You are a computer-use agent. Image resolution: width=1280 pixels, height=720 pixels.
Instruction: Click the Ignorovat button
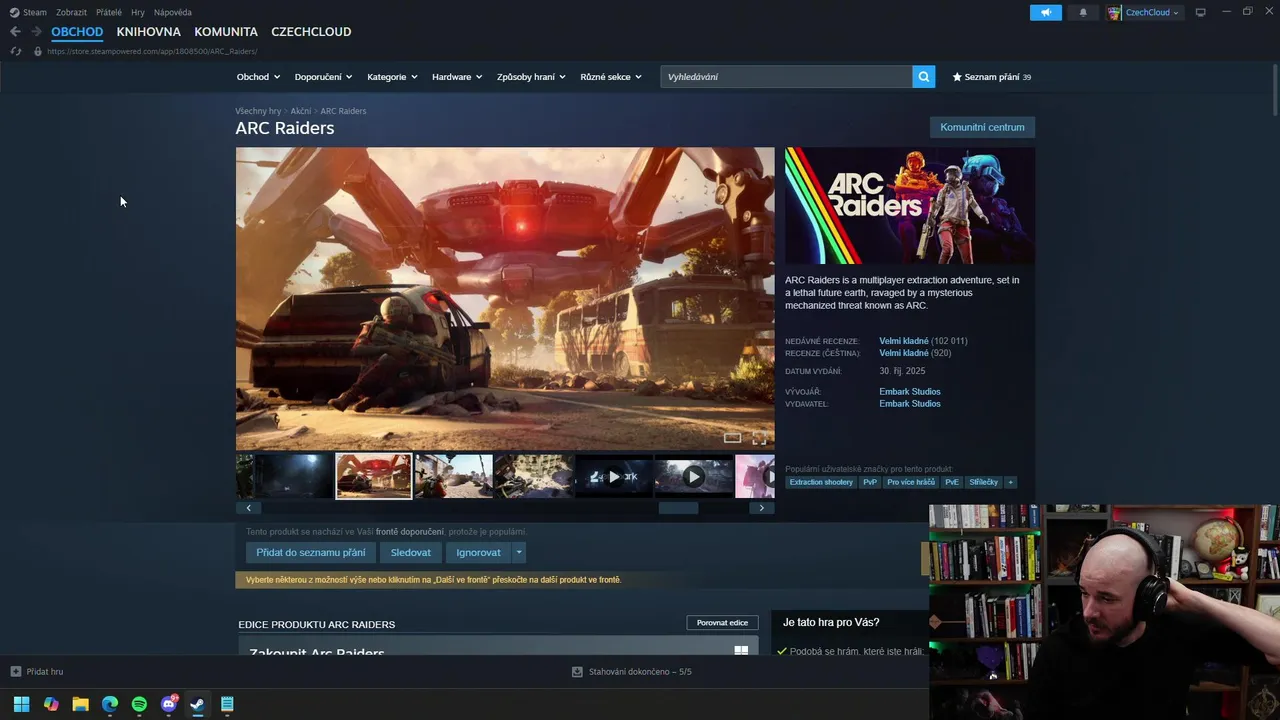(478, 552)
